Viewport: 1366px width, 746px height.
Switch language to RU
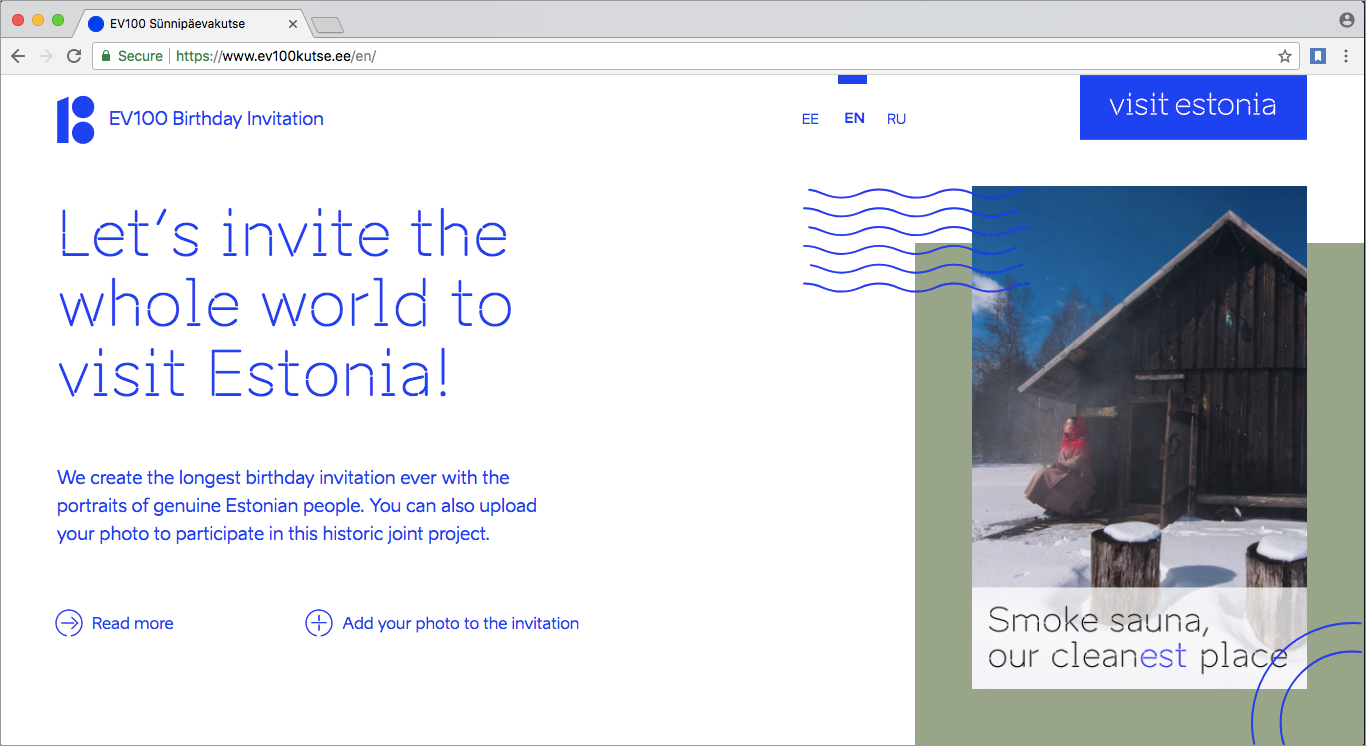896,119
